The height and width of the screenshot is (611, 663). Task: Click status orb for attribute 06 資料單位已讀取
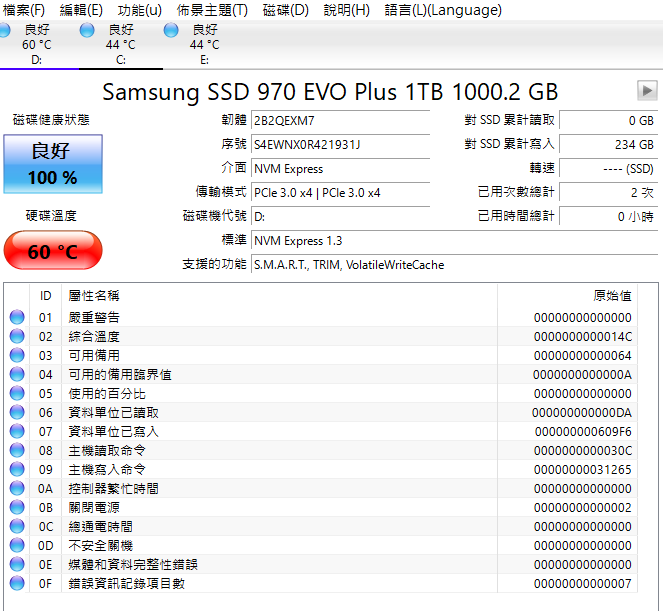pos(17,412)
